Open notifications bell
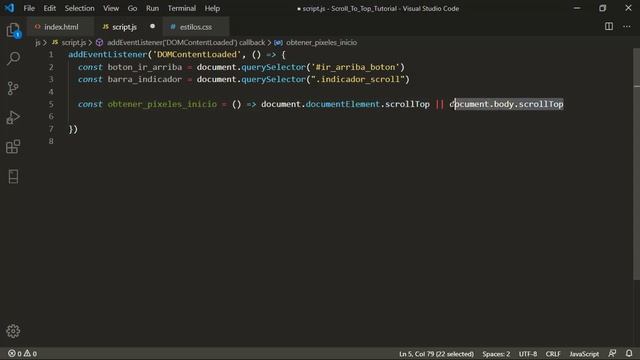This screenshot has height=360, width=640. tap(629, 353)
